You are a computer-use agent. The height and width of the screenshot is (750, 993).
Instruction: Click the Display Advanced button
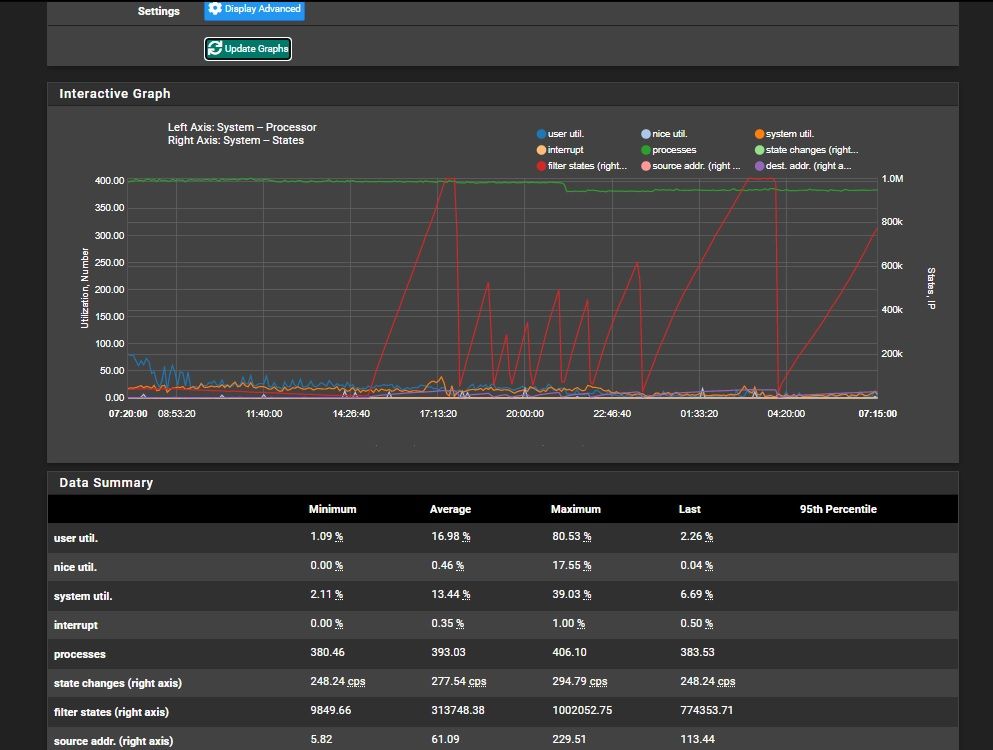254,10
